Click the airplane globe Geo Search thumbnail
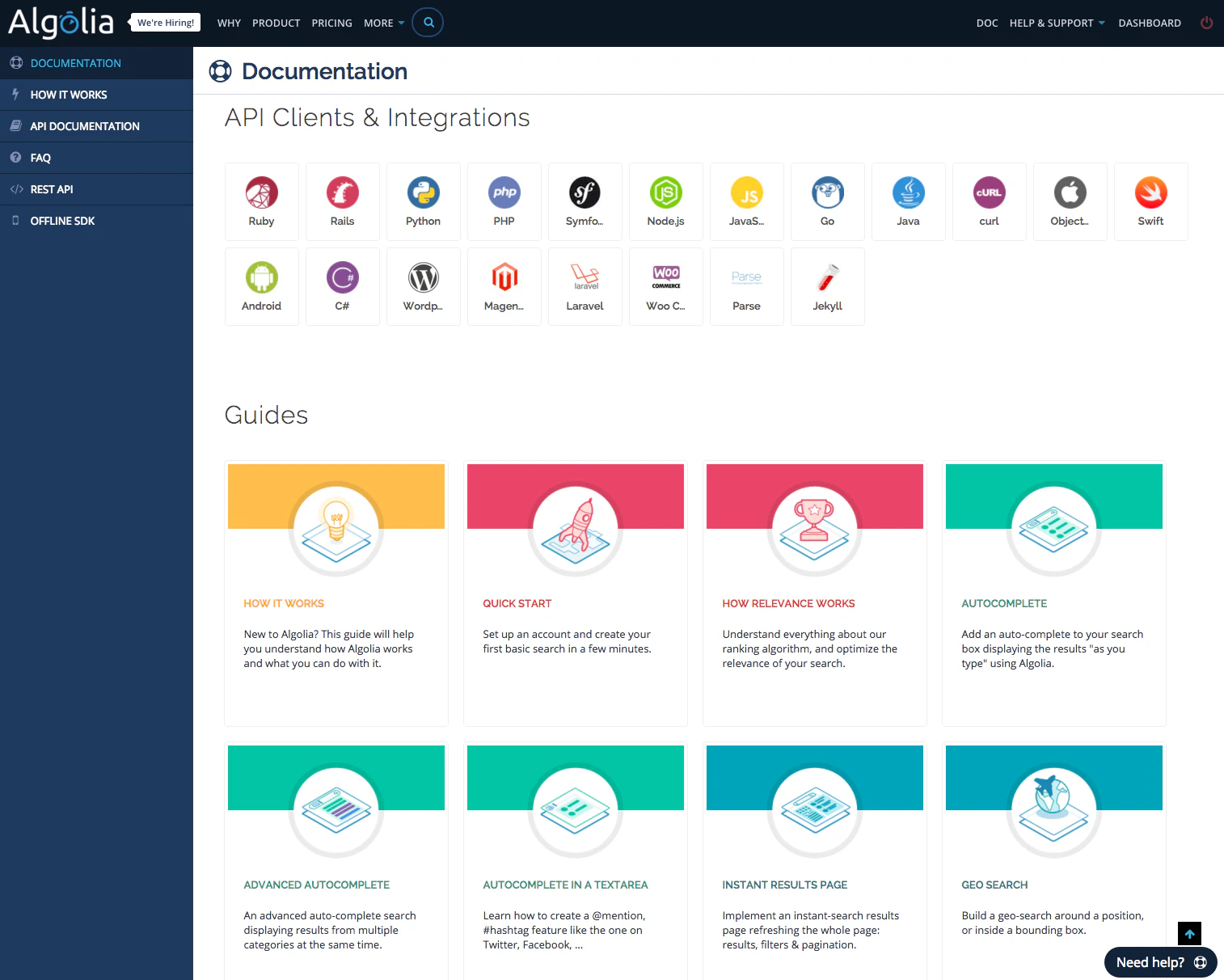 (1054, 810)
